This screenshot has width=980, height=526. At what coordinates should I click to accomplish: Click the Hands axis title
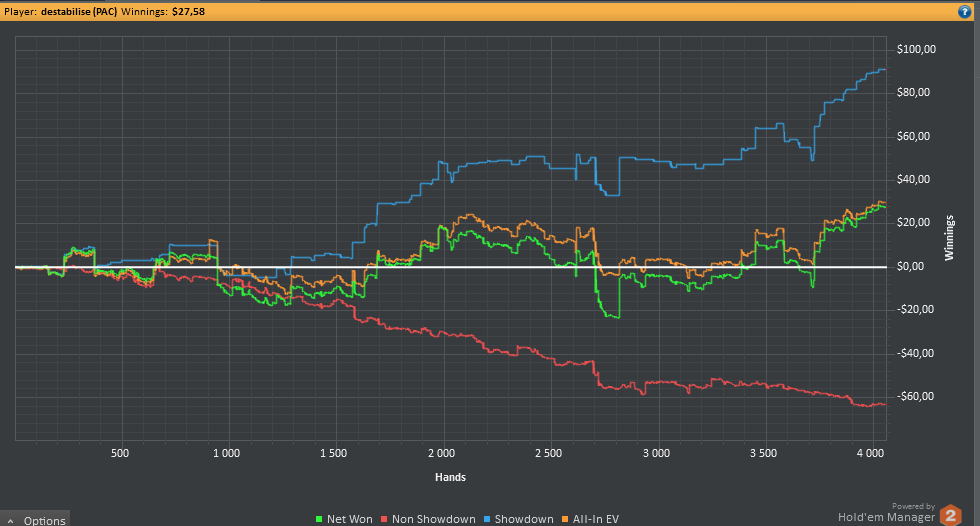coord(451,477)
